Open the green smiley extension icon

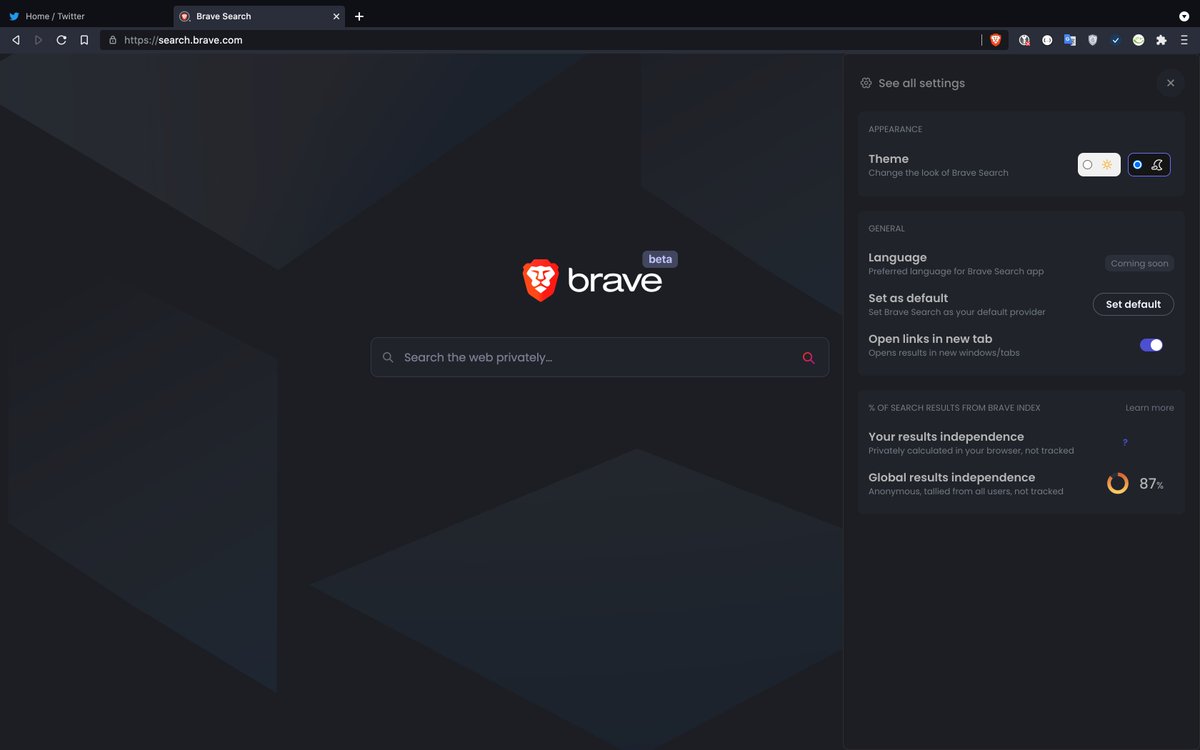(x=1138, y=40)
